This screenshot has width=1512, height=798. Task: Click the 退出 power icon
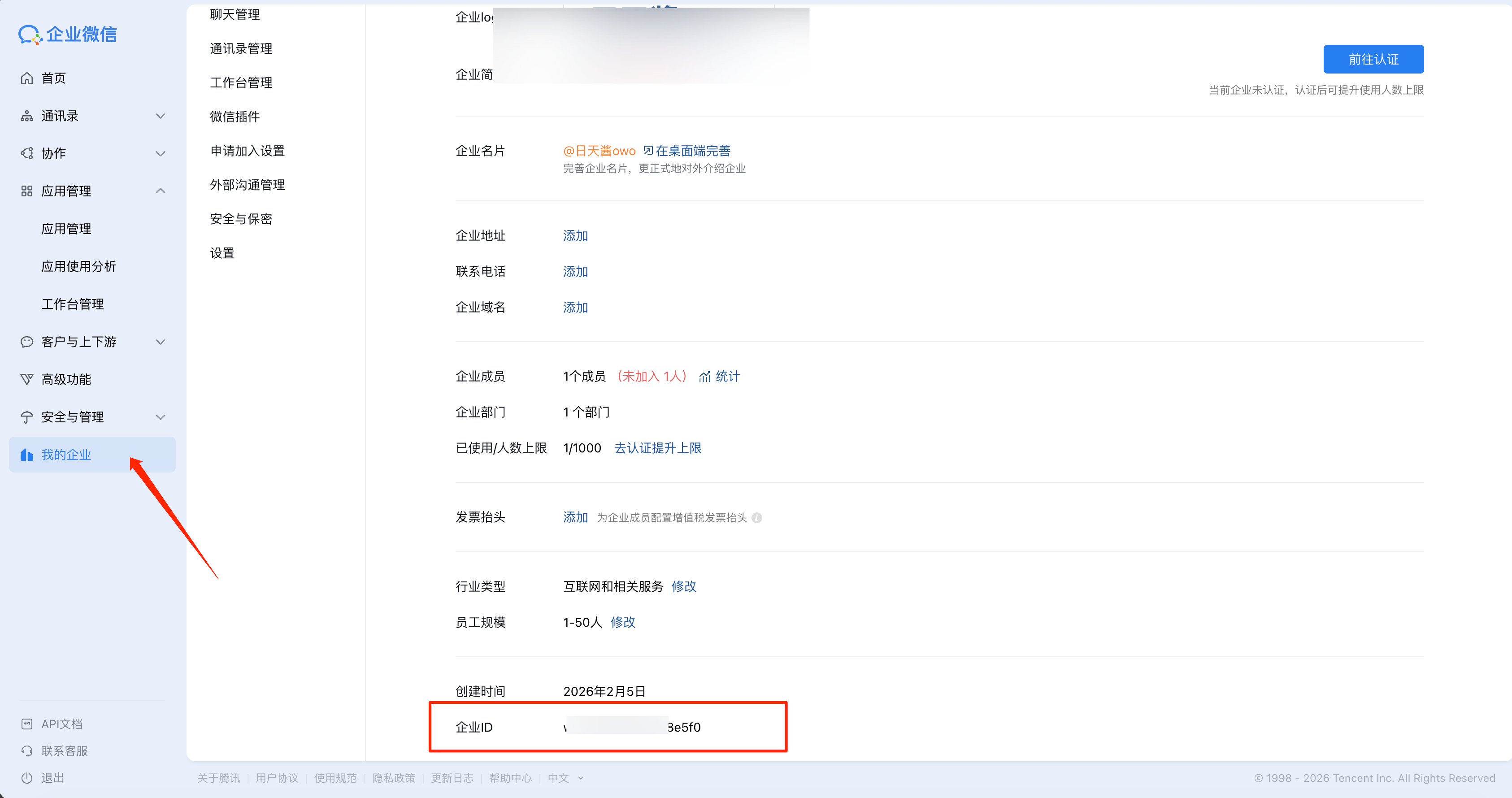(x=26, y=778)
